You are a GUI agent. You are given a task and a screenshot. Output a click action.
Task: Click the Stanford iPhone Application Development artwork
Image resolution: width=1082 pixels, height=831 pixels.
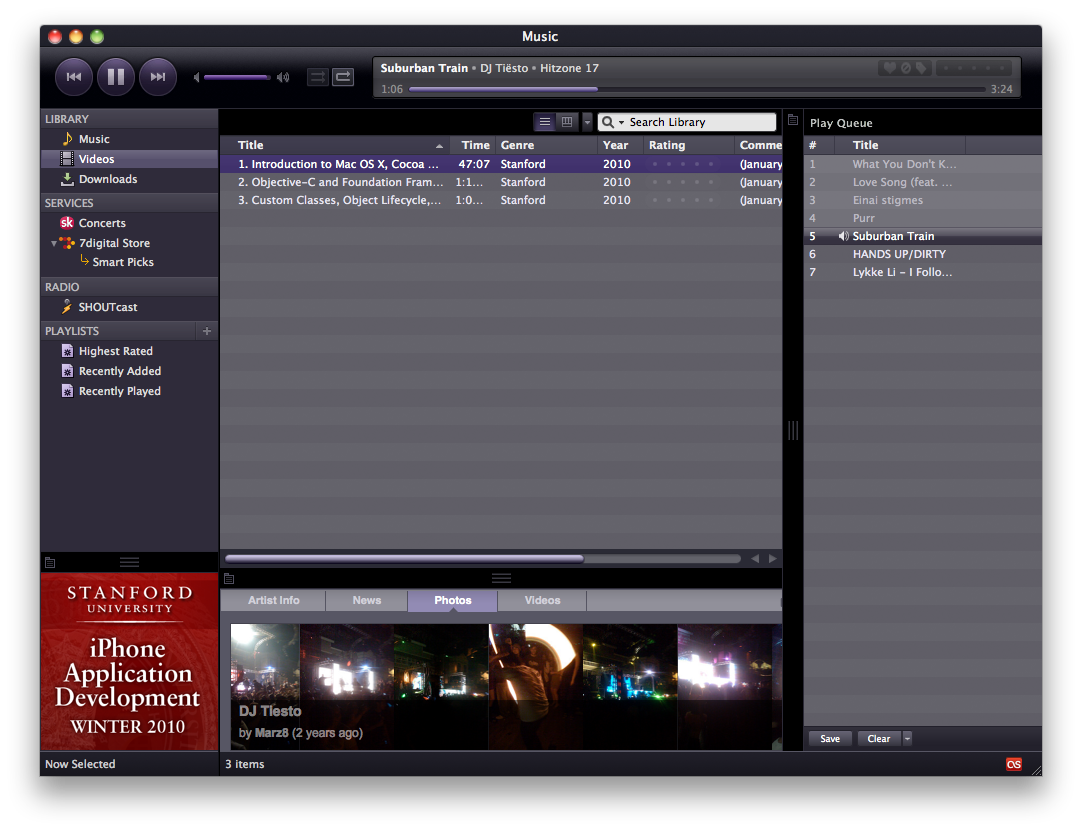coord(129,662)
